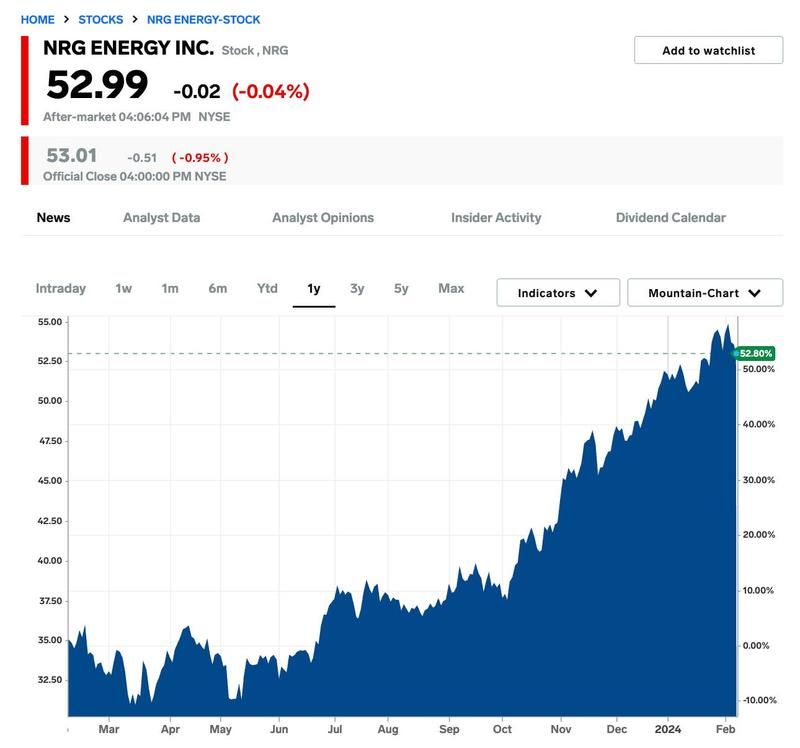
Task: Click the ( -0.95% ) change value
Action: pos(200,158)
